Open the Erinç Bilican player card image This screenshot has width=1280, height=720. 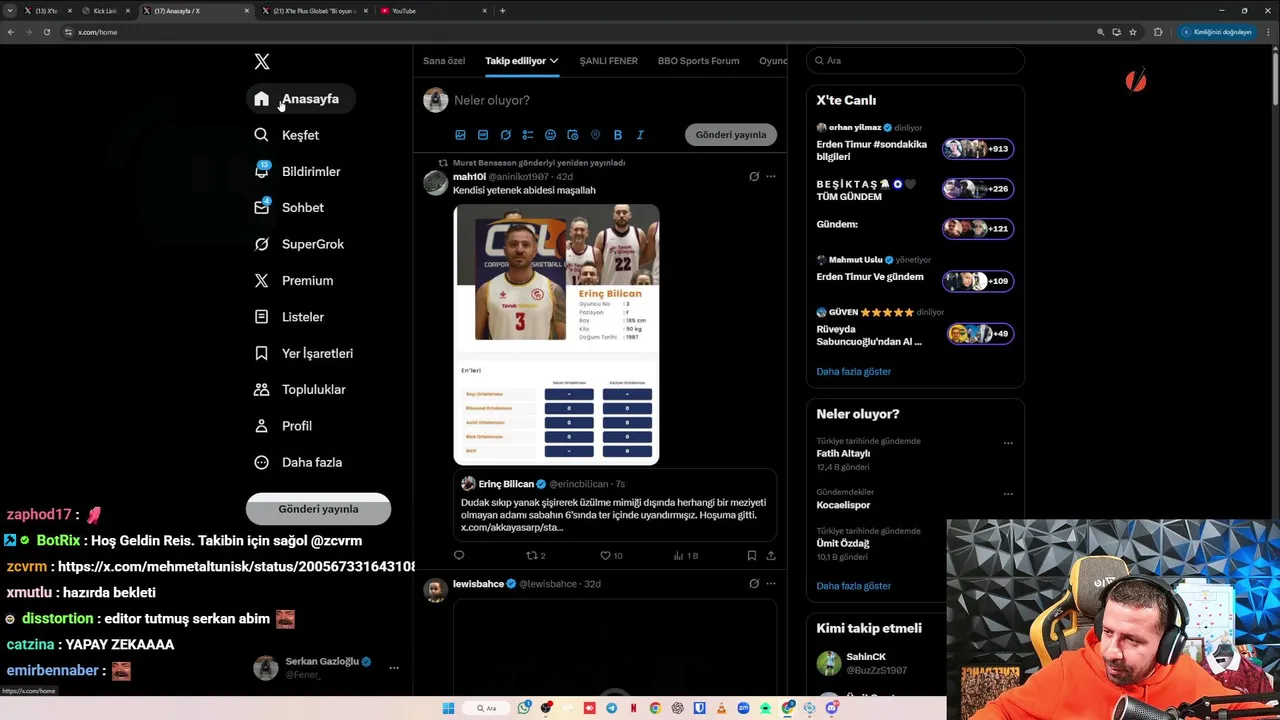tap(556, 334)
